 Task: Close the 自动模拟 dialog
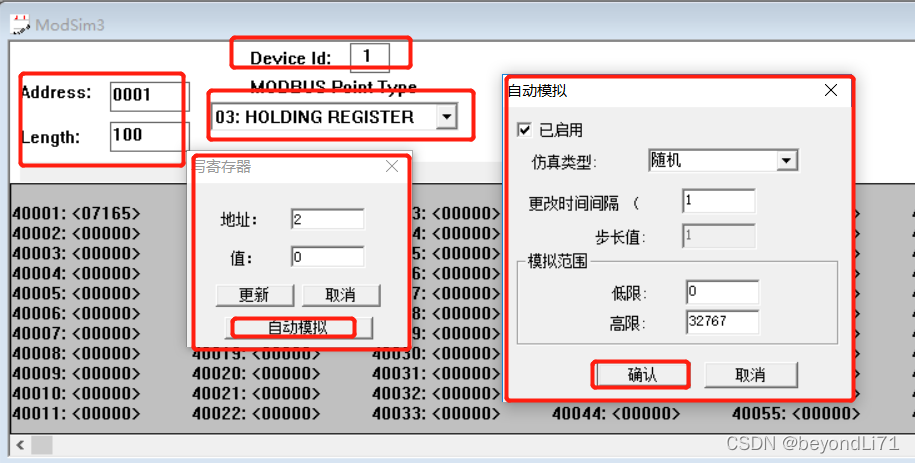coord(830,90)
